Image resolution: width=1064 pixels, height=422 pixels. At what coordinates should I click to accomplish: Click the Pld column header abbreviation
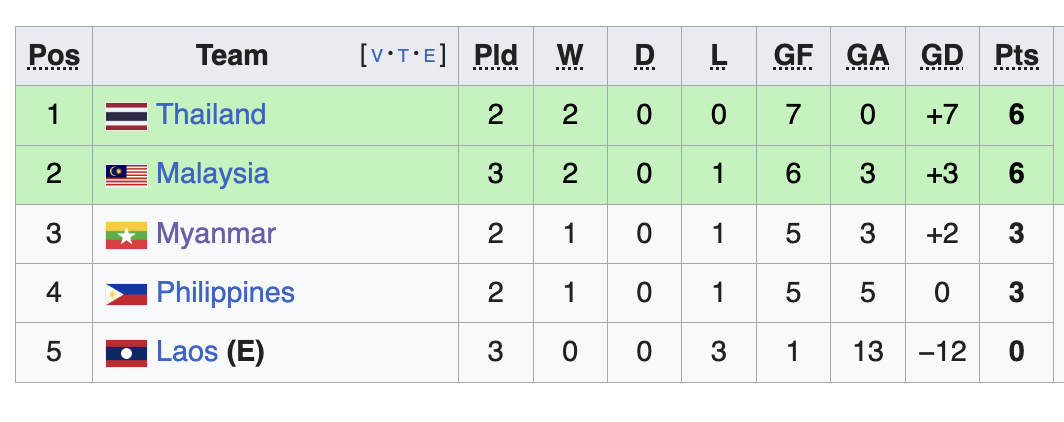495,56
